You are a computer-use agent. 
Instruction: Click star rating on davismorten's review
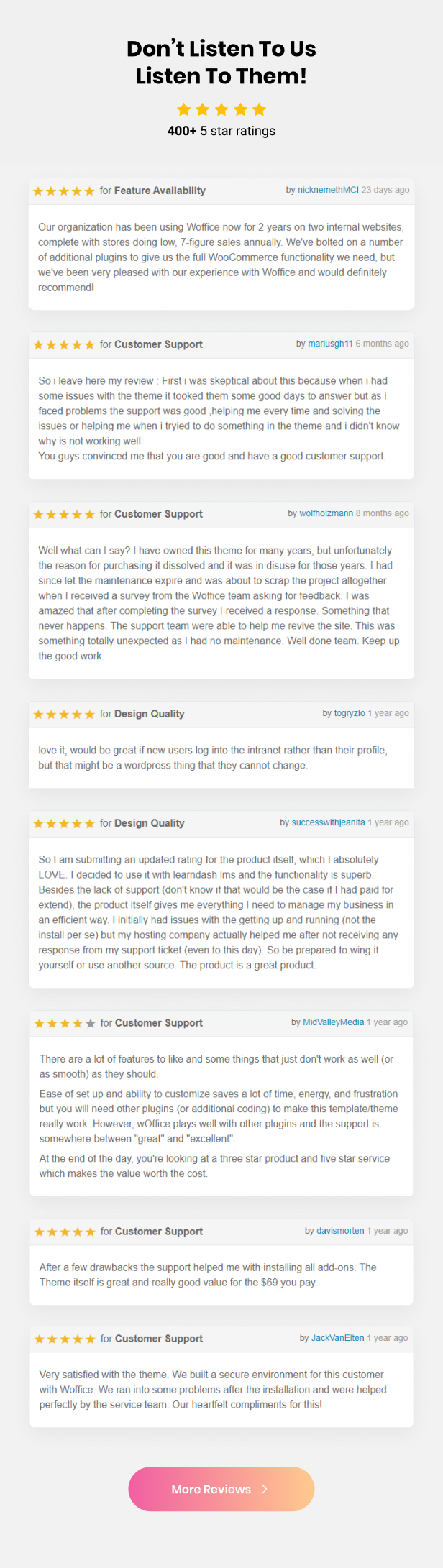pos(65,1232)
